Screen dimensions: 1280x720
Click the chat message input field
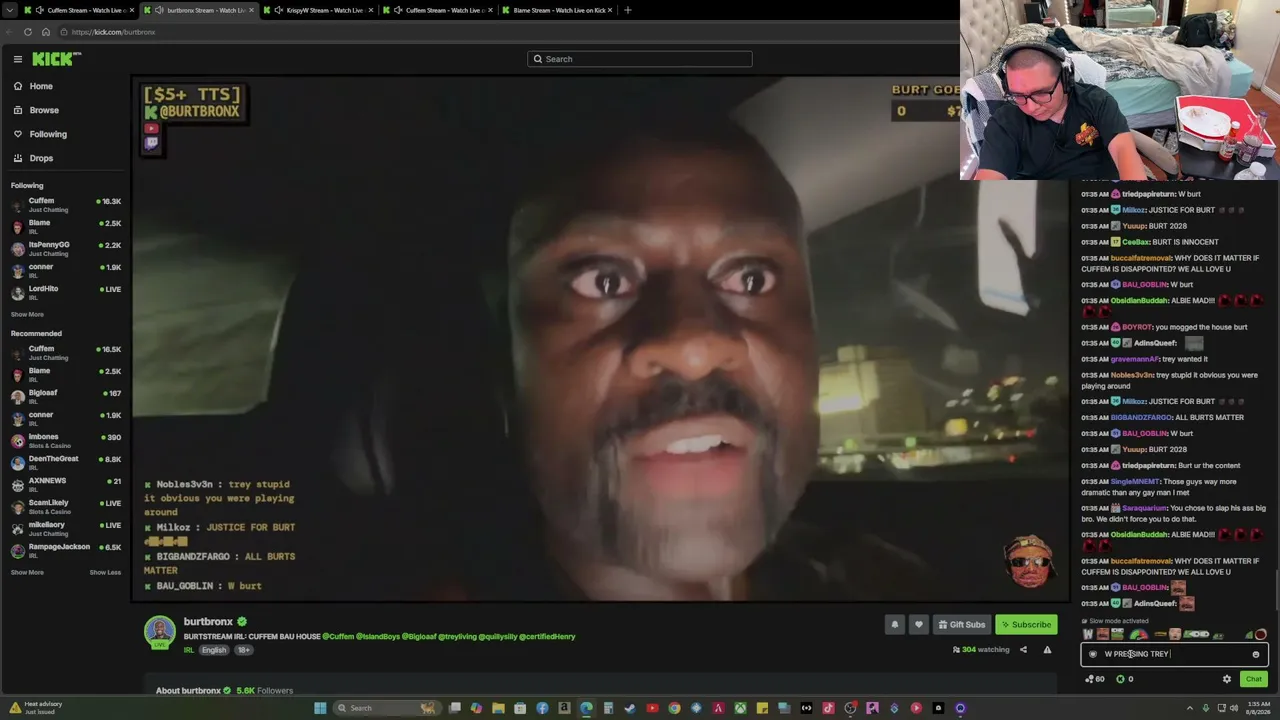[1174, 654]
